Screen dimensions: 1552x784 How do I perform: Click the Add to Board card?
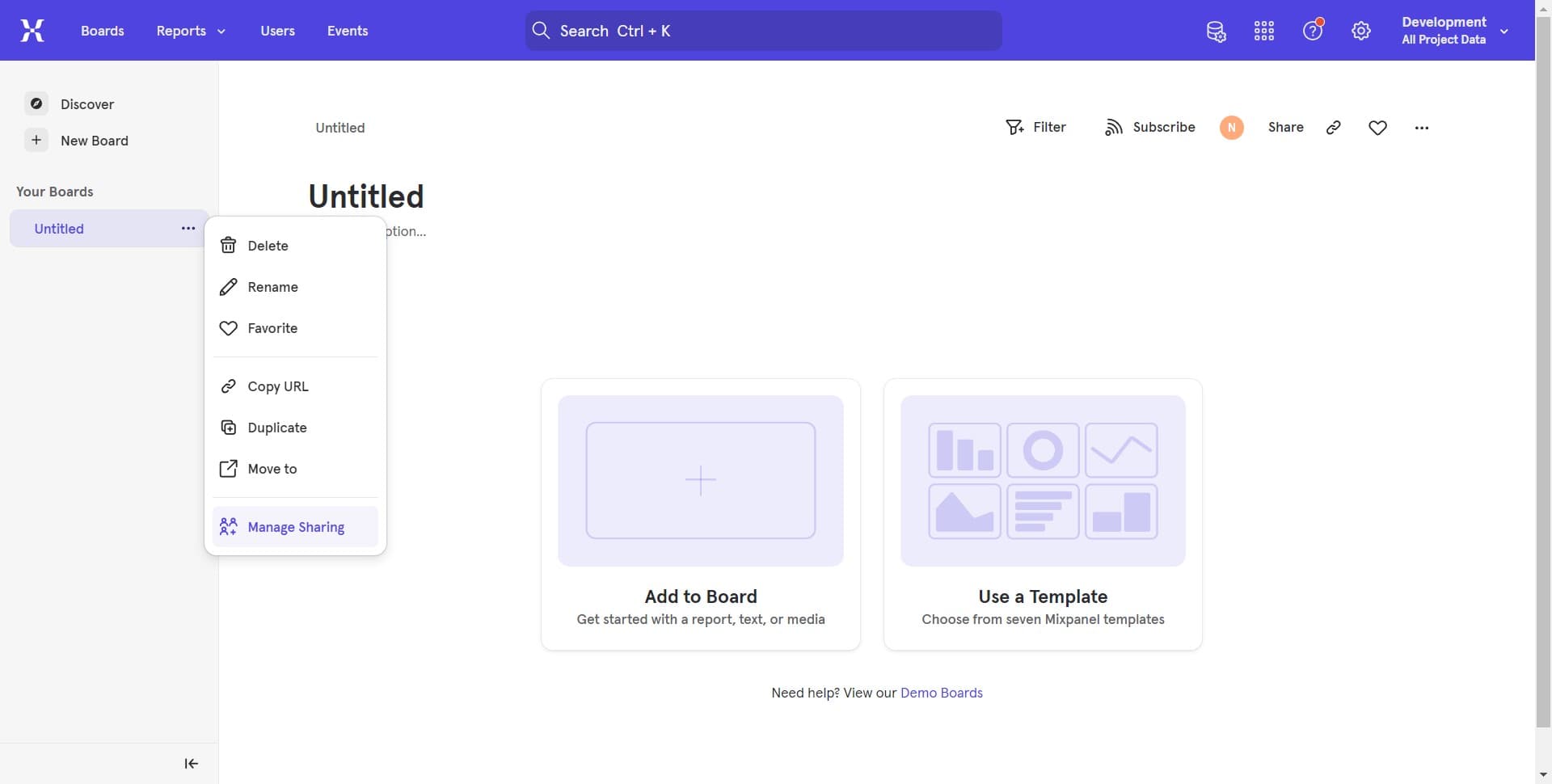[x=701, y=514]
